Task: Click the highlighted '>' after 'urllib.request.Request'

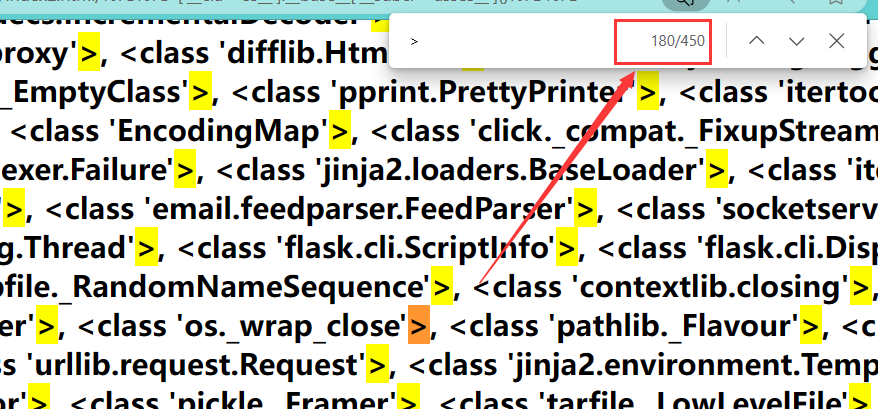Action: coord(377,364)
